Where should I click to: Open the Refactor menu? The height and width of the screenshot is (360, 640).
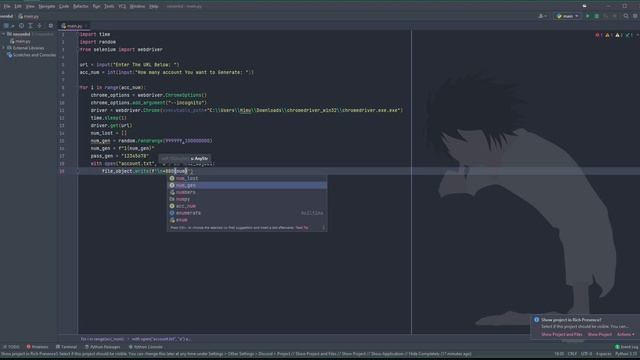tap(80, 6)
